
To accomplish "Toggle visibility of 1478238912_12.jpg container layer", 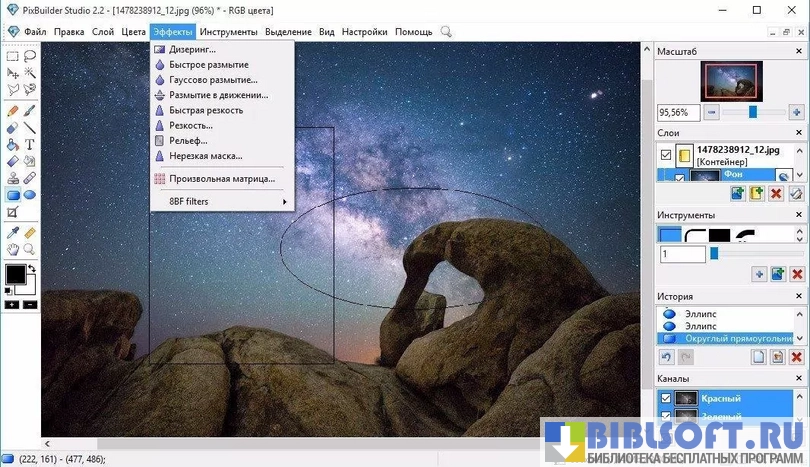I will (666, 155).
